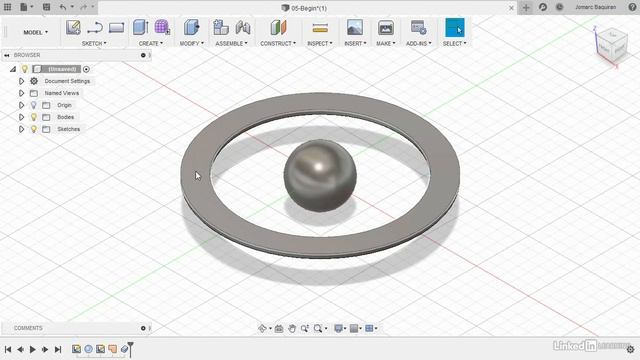Expand the Named Views node
This screenshot has width=640, height=360.
click(x=22, y=93)
